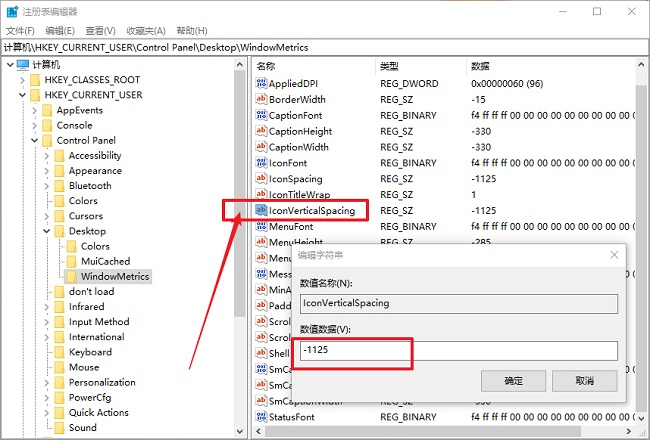650x440 pixels.
Task: Click the CaptionFont binary value icon
Action: pyautogui.click(x=261, y=115)
